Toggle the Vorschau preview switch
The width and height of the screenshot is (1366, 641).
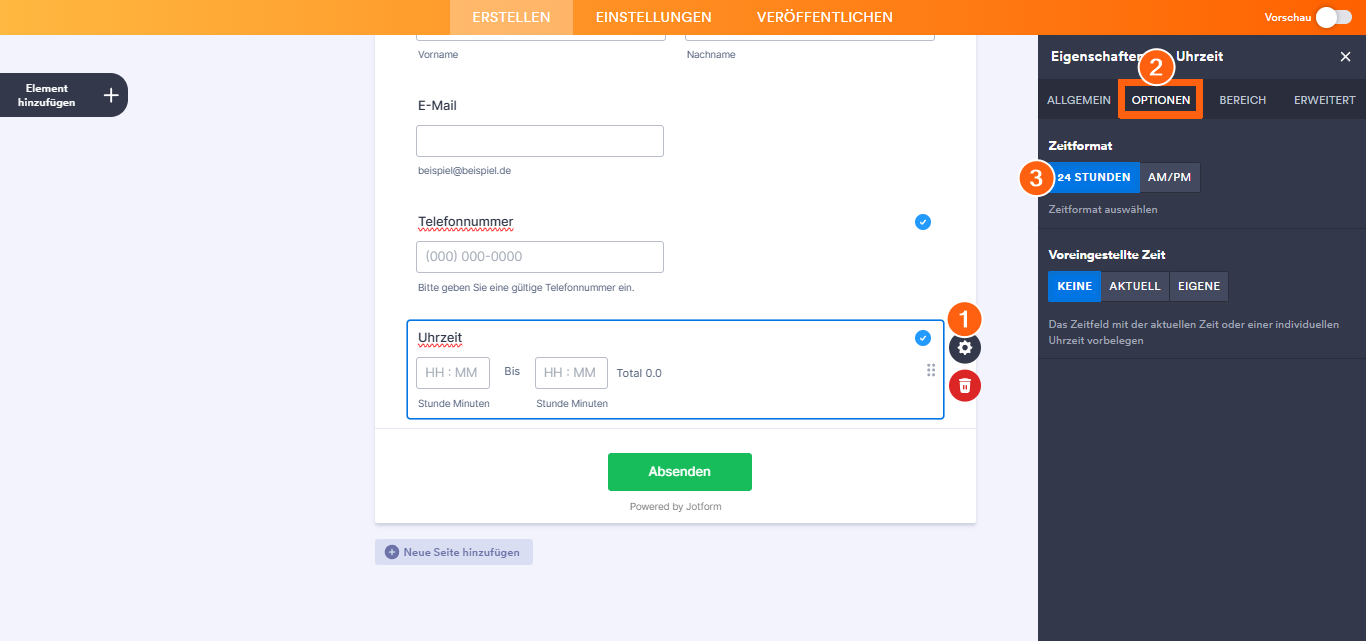pos(1333,17)
